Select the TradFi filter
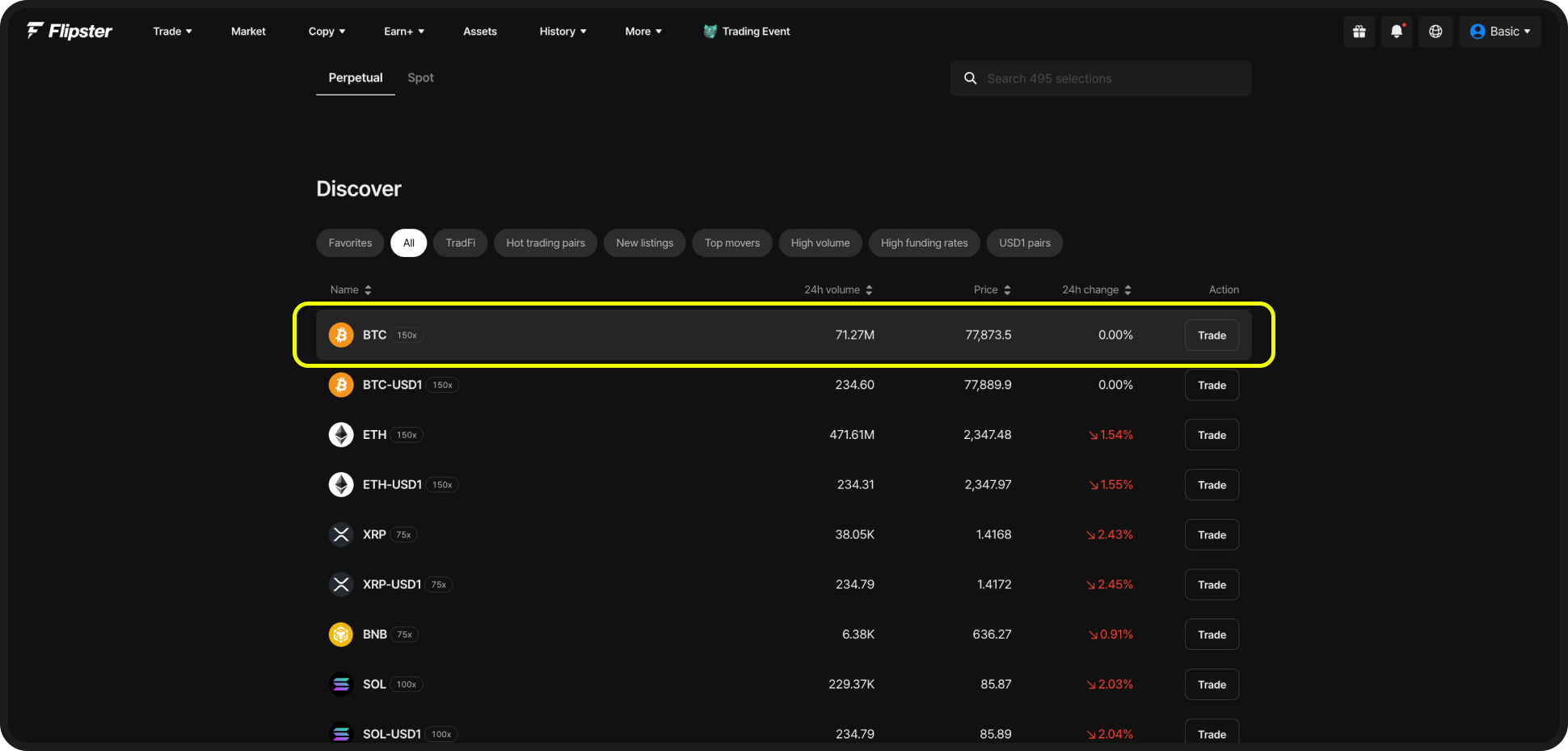This screenshot has height=751, width=1568. 461,243
